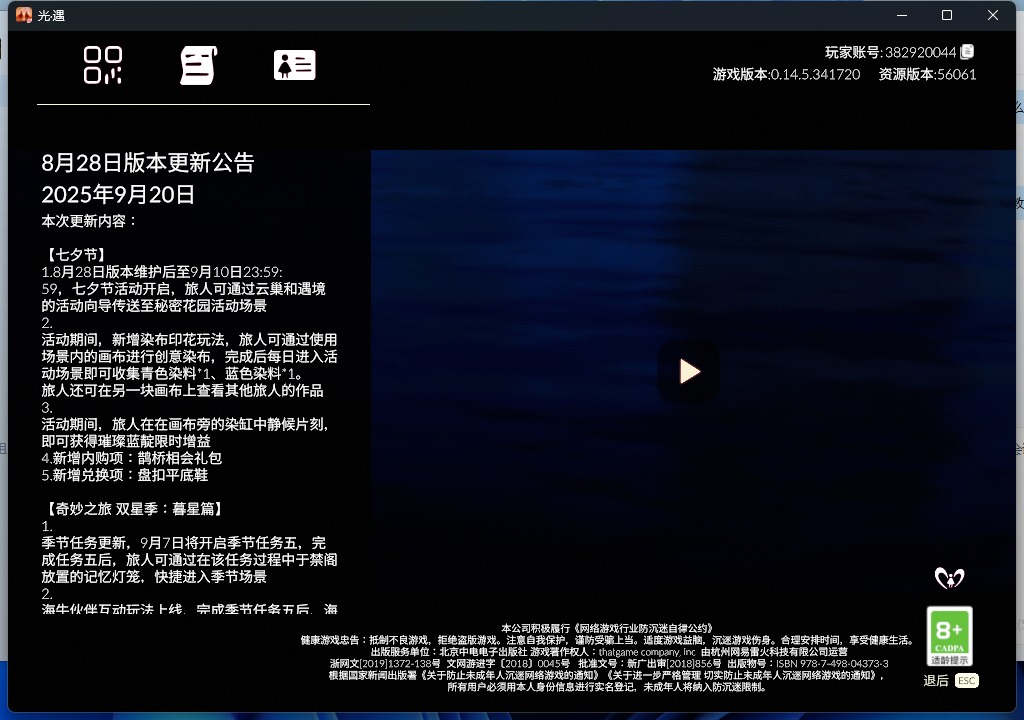1024x720 pixels.
Task: Minimize the 光遇 window
Action: [x=902, y=15]
